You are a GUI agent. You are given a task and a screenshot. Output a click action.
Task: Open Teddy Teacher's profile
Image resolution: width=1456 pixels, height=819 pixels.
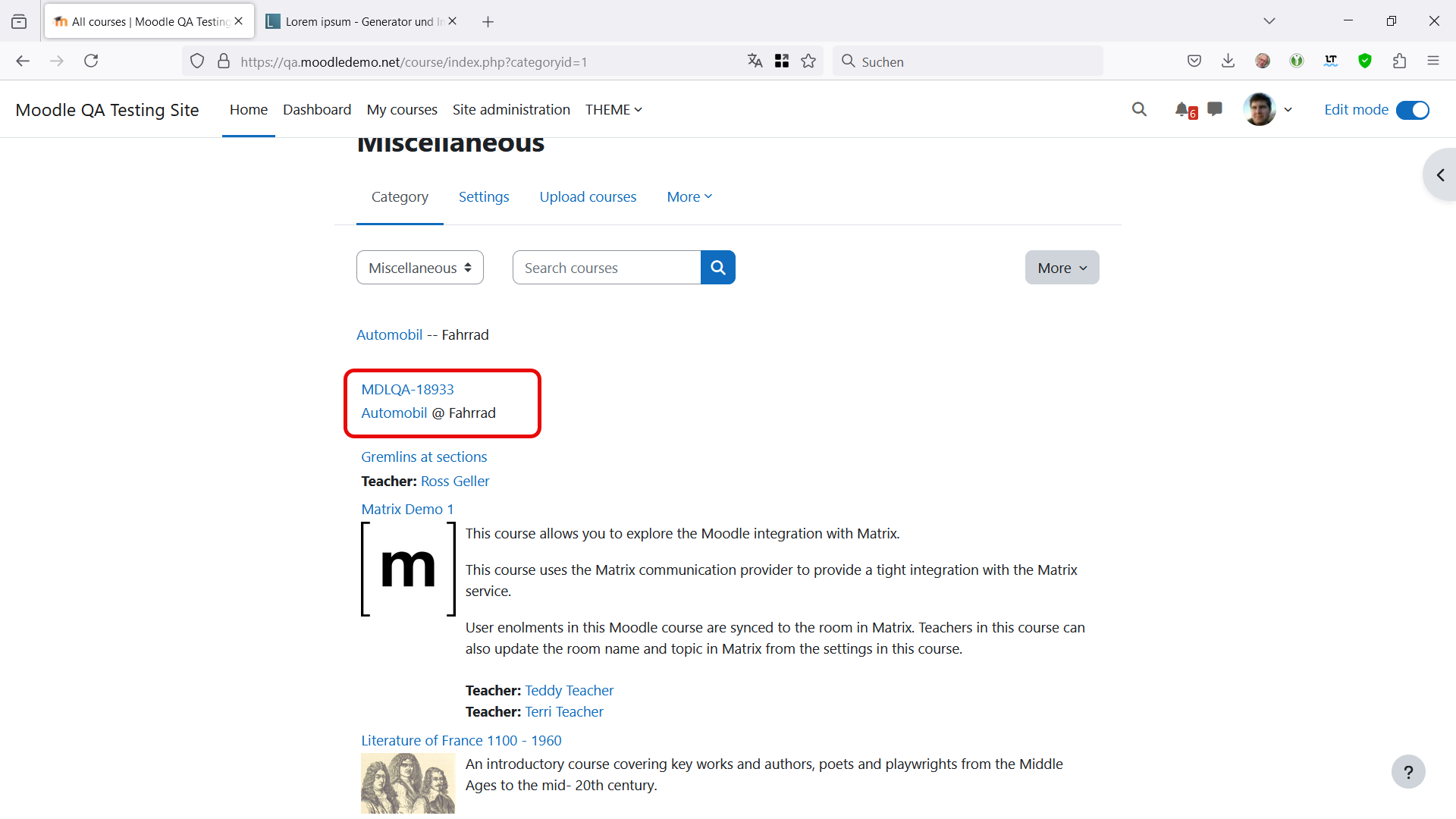click(x=570, y=691)
